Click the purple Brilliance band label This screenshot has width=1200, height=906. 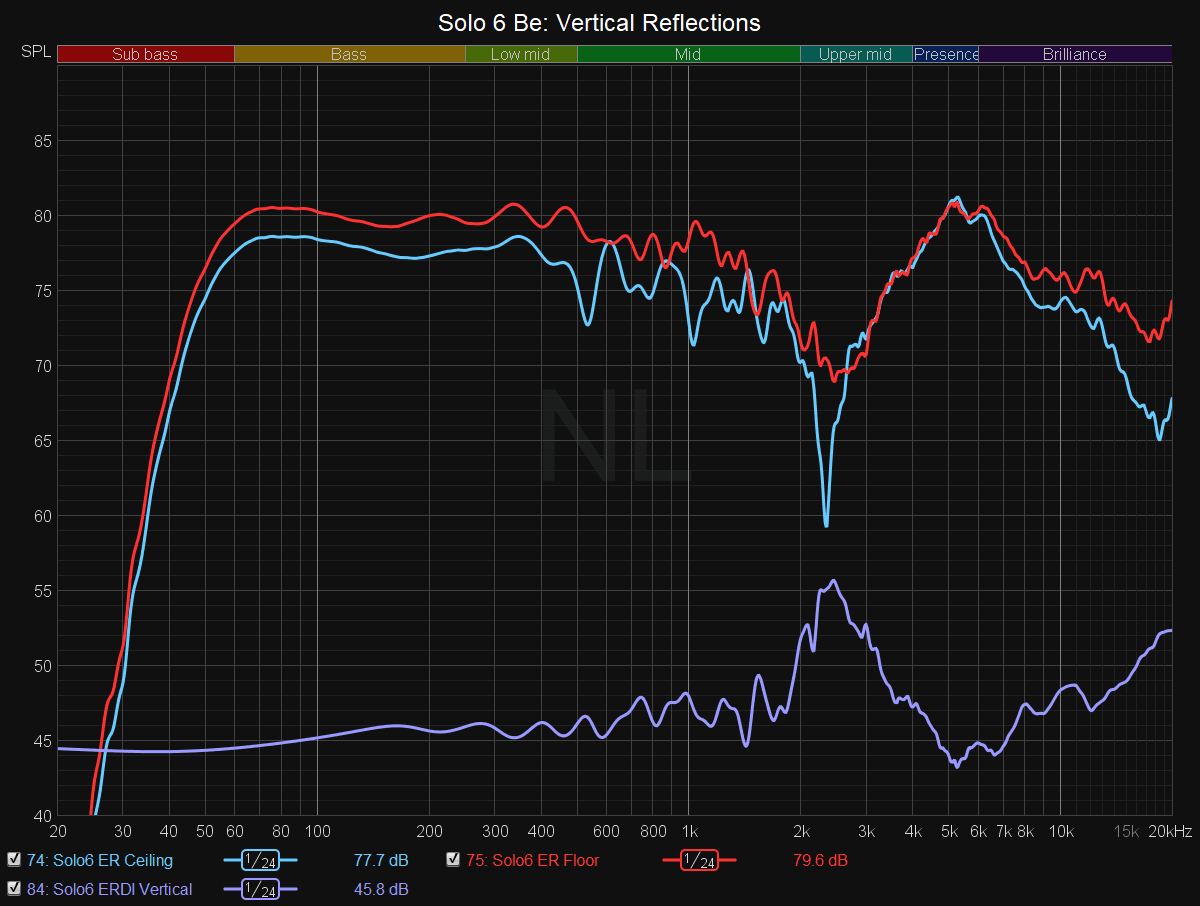(1075, 54)
